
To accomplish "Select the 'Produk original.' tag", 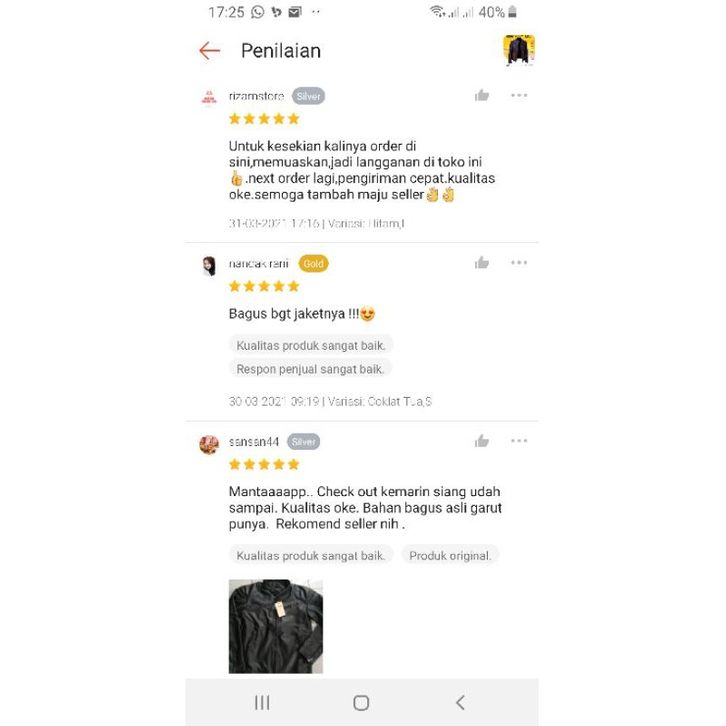I will pos(450,555).
